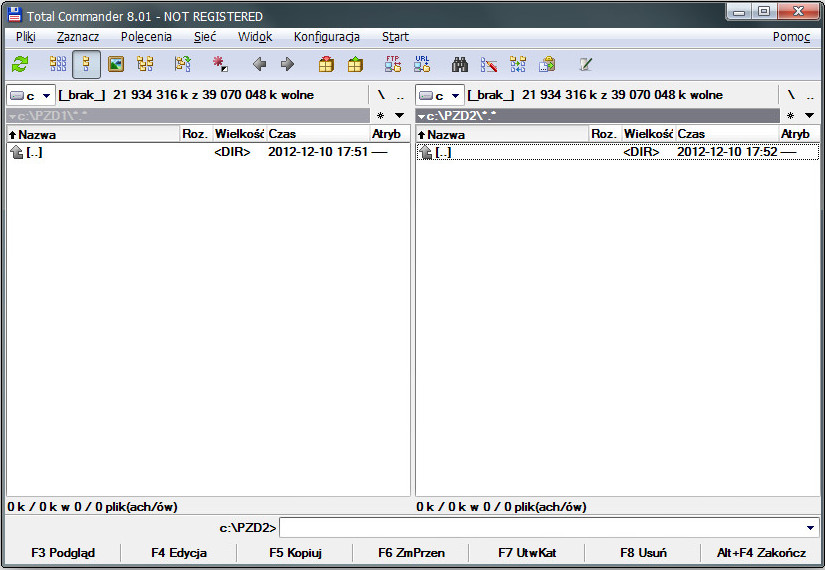Switch to brief file names view
This screenshot has width=825, height=570.
pyautogui.click(x=58, y=64)
